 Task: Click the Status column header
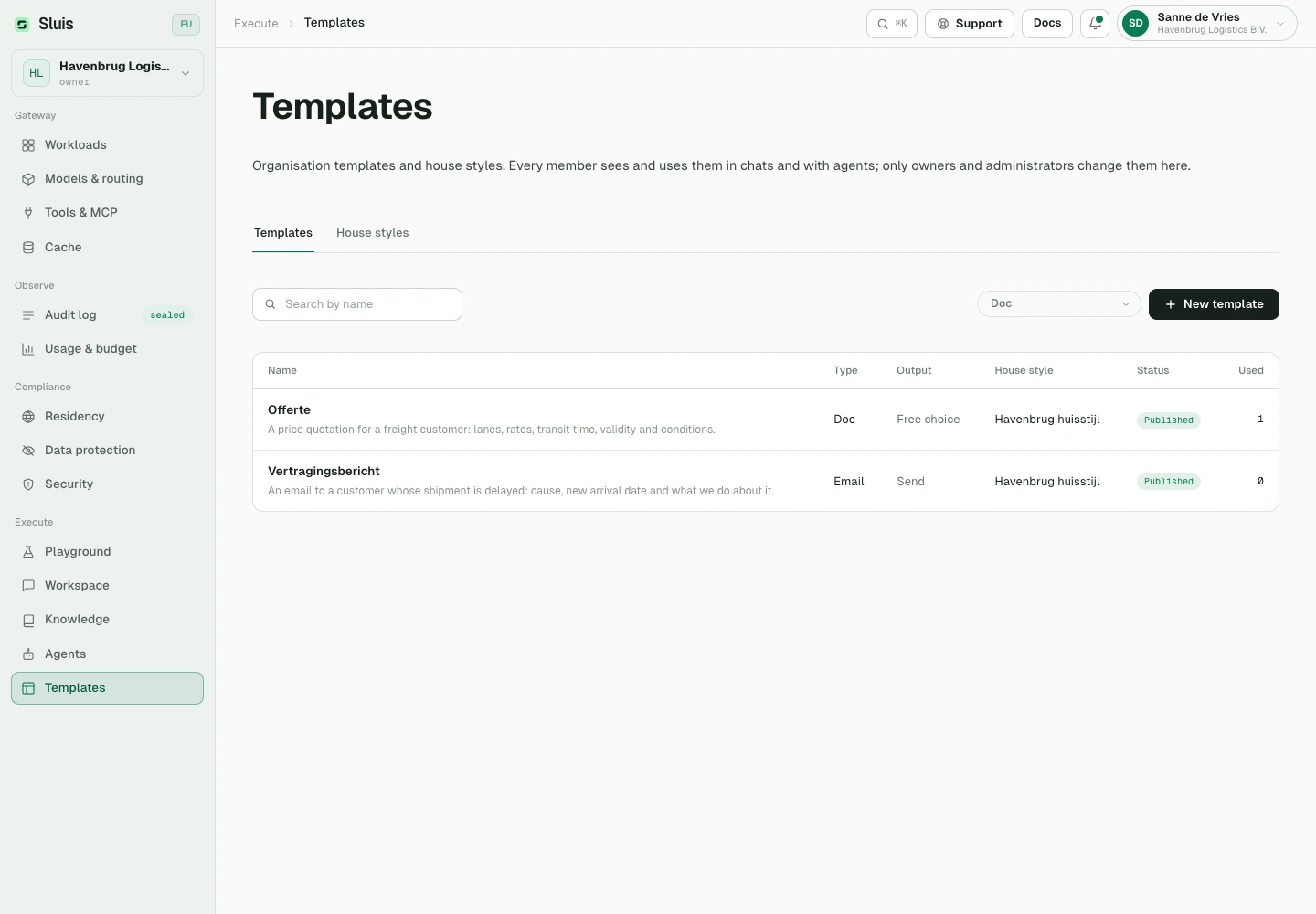click(1152, 371)
